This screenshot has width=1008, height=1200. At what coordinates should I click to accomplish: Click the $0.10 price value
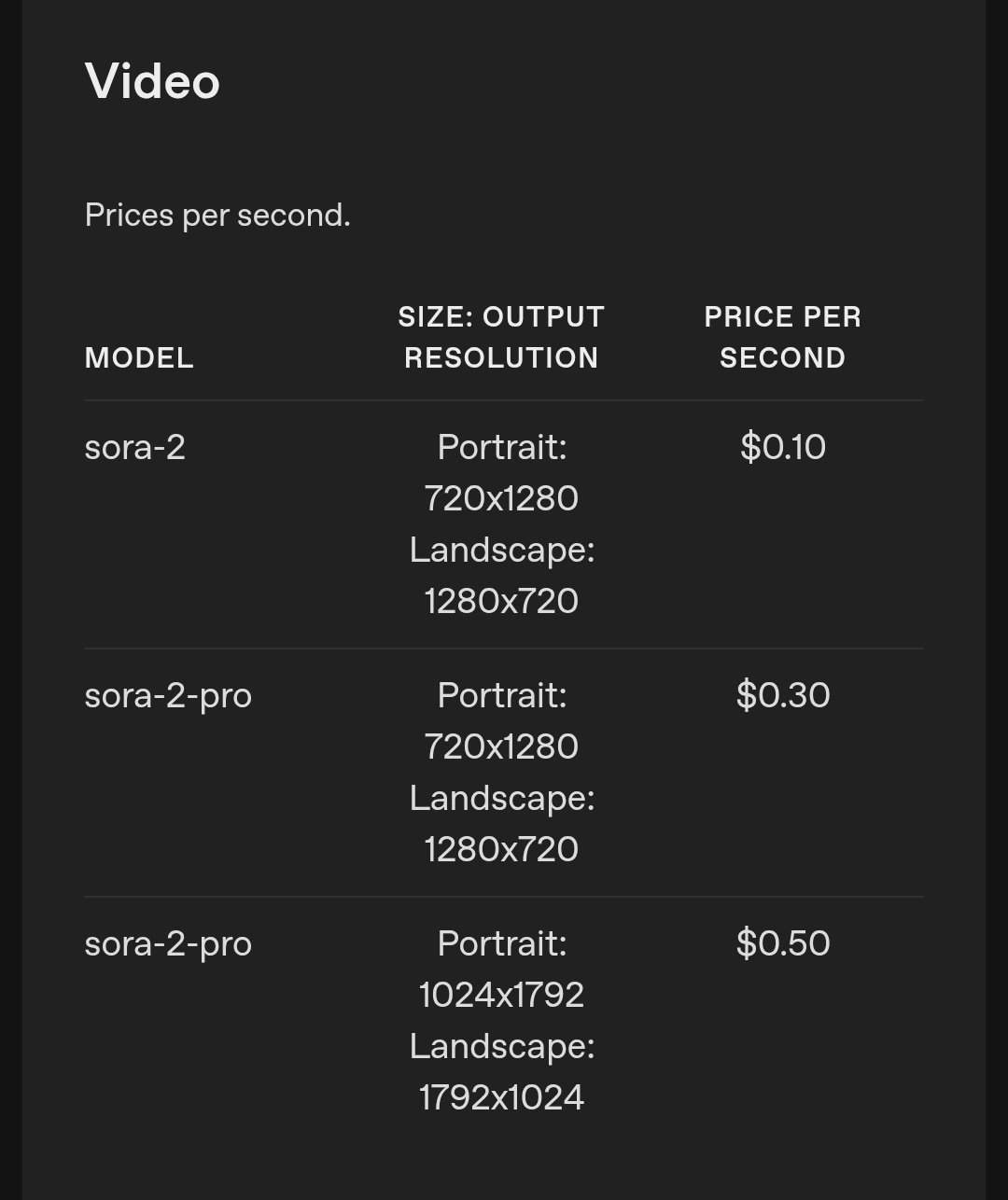point(782,447)
